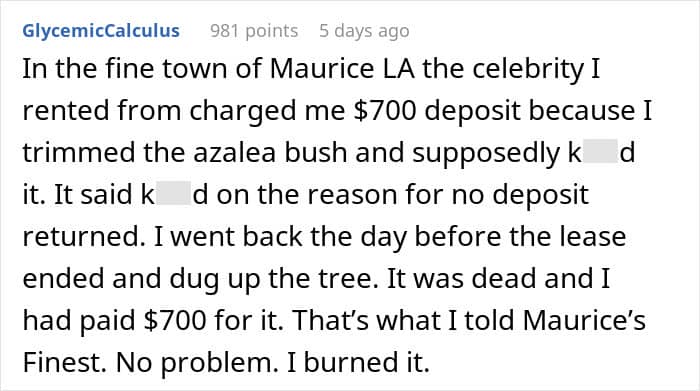Click the final sentence I burned it

pos(358,362)
